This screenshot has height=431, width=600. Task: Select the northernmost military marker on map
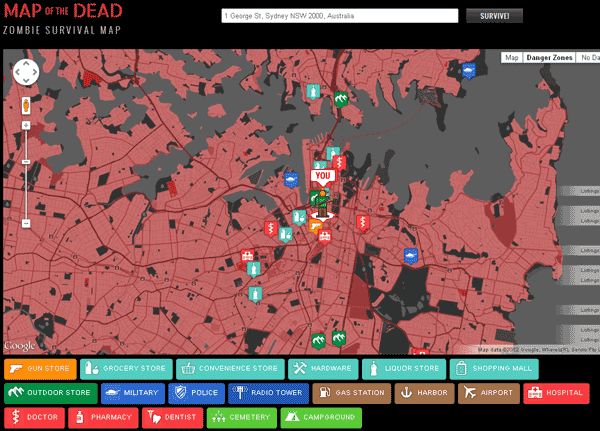468,71
